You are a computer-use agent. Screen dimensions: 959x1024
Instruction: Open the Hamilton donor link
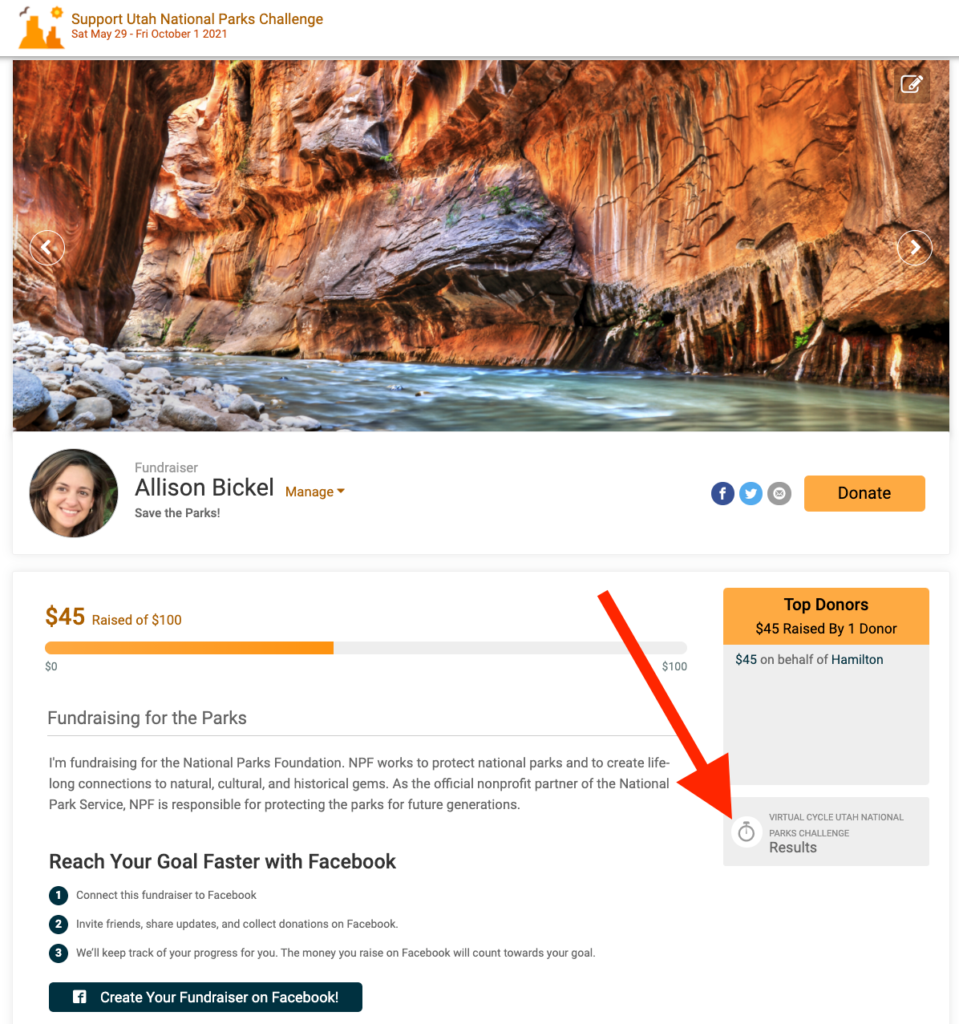[856, 660]
